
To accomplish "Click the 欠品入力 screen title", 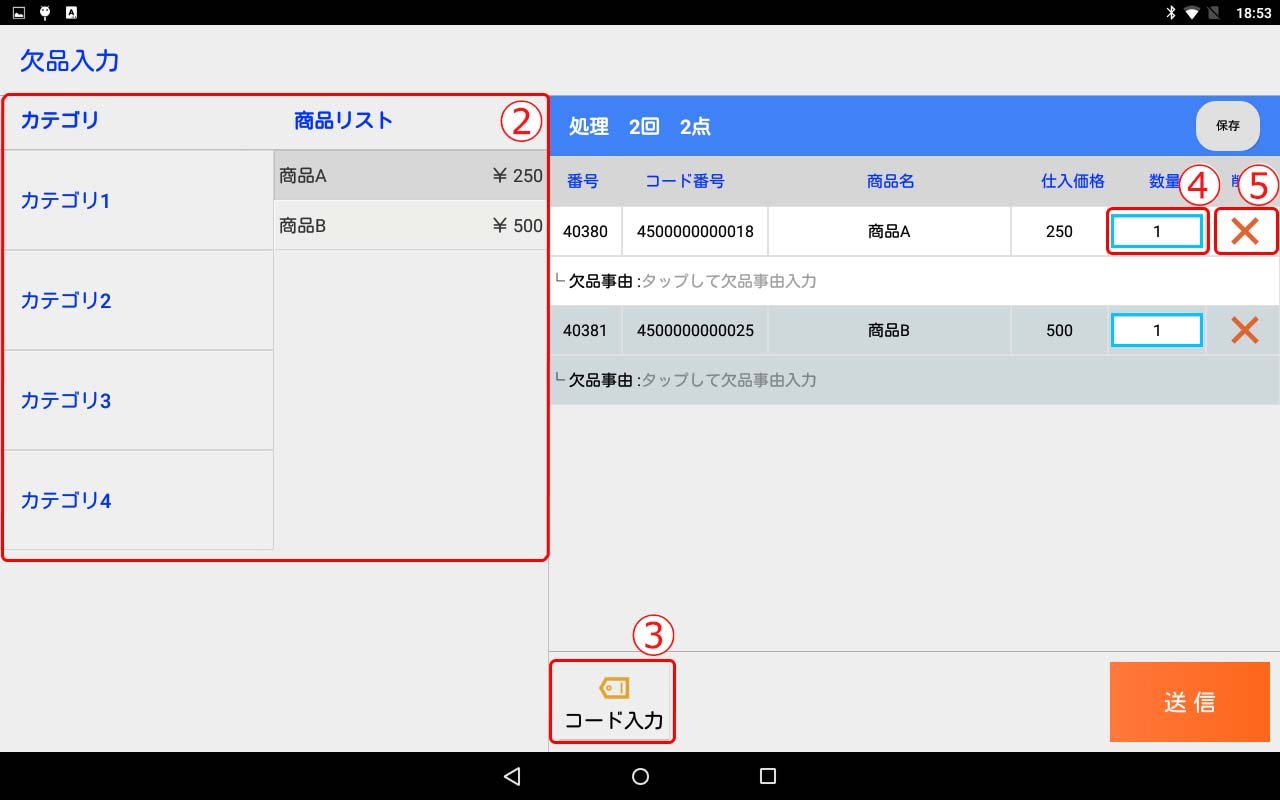I will point(70,60).
